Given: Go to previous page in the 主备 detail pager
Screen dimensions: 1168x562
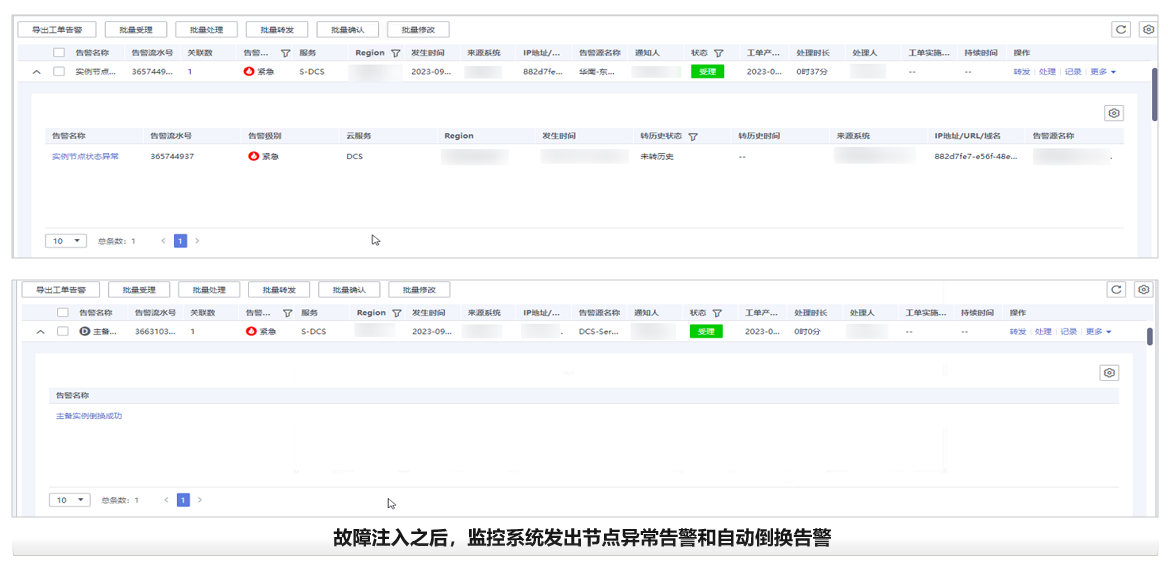Looking at the screenshot, I should (166, 499).
